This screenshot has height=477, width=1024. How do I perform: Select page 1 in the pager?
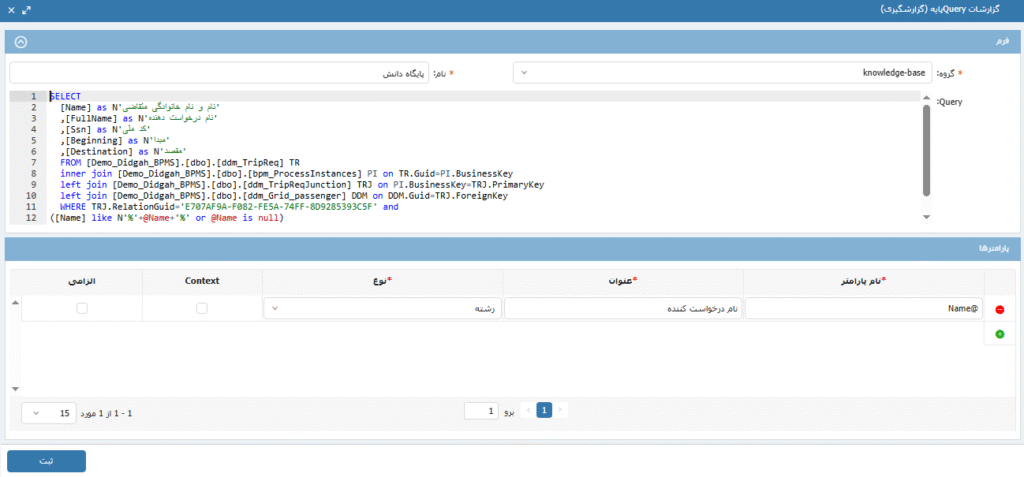click(x=544, y=411)
